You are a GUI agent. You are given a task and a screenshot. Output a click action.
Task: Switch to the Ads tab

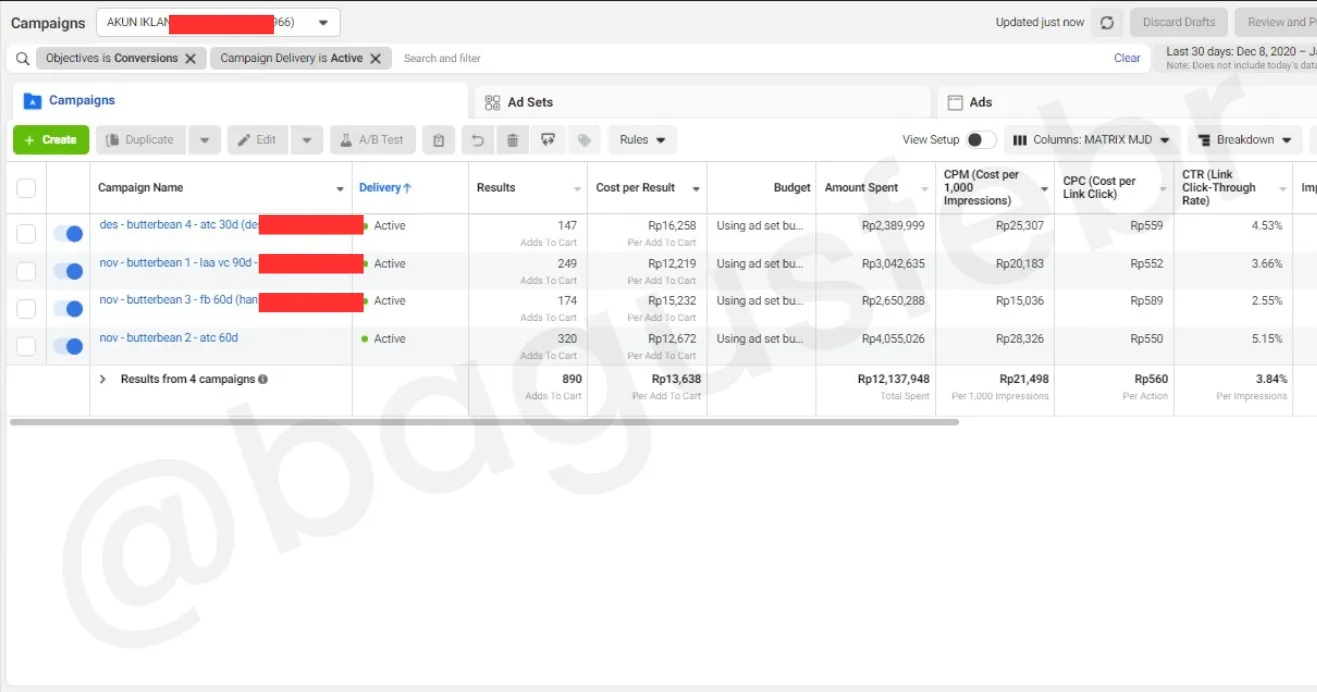coord(1127,102)
